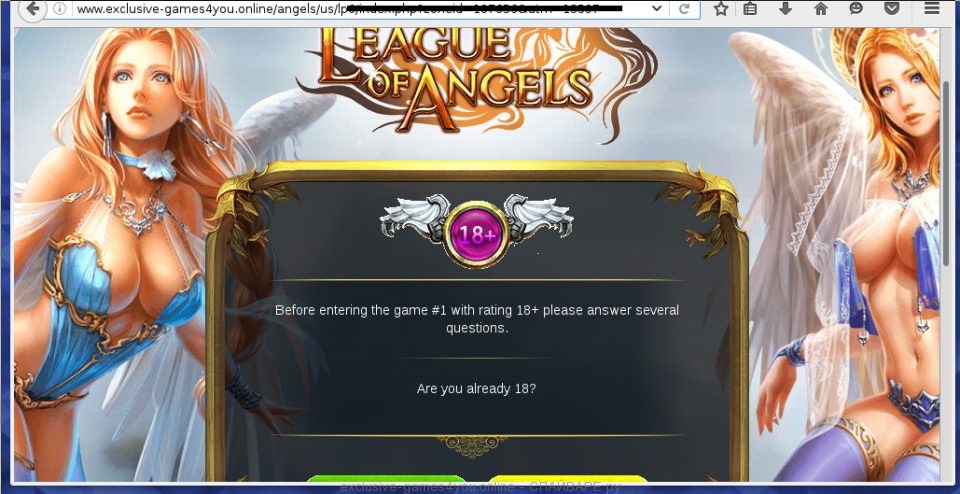Screen dimensions: 960x494
Task: Reload the page with the refresh icon
Action: tap(684, 9)
